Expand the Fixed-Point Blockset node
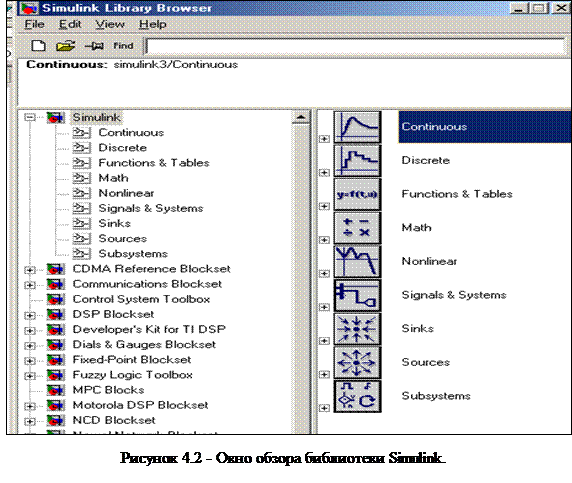Viewport: 572px width, 483px height. tap(30, 361)
